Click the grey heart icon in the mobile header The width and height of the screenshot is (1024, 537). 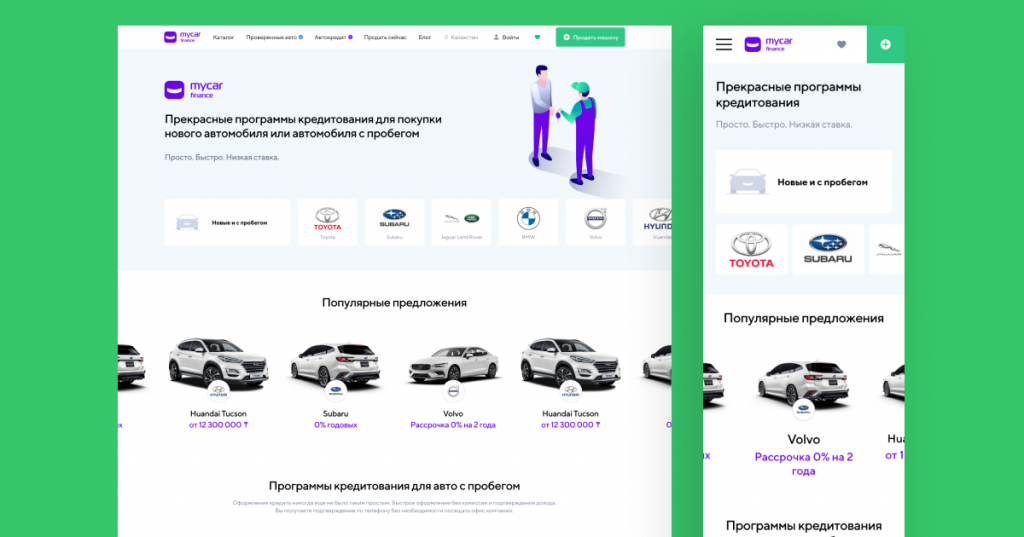tap(841, 44)
